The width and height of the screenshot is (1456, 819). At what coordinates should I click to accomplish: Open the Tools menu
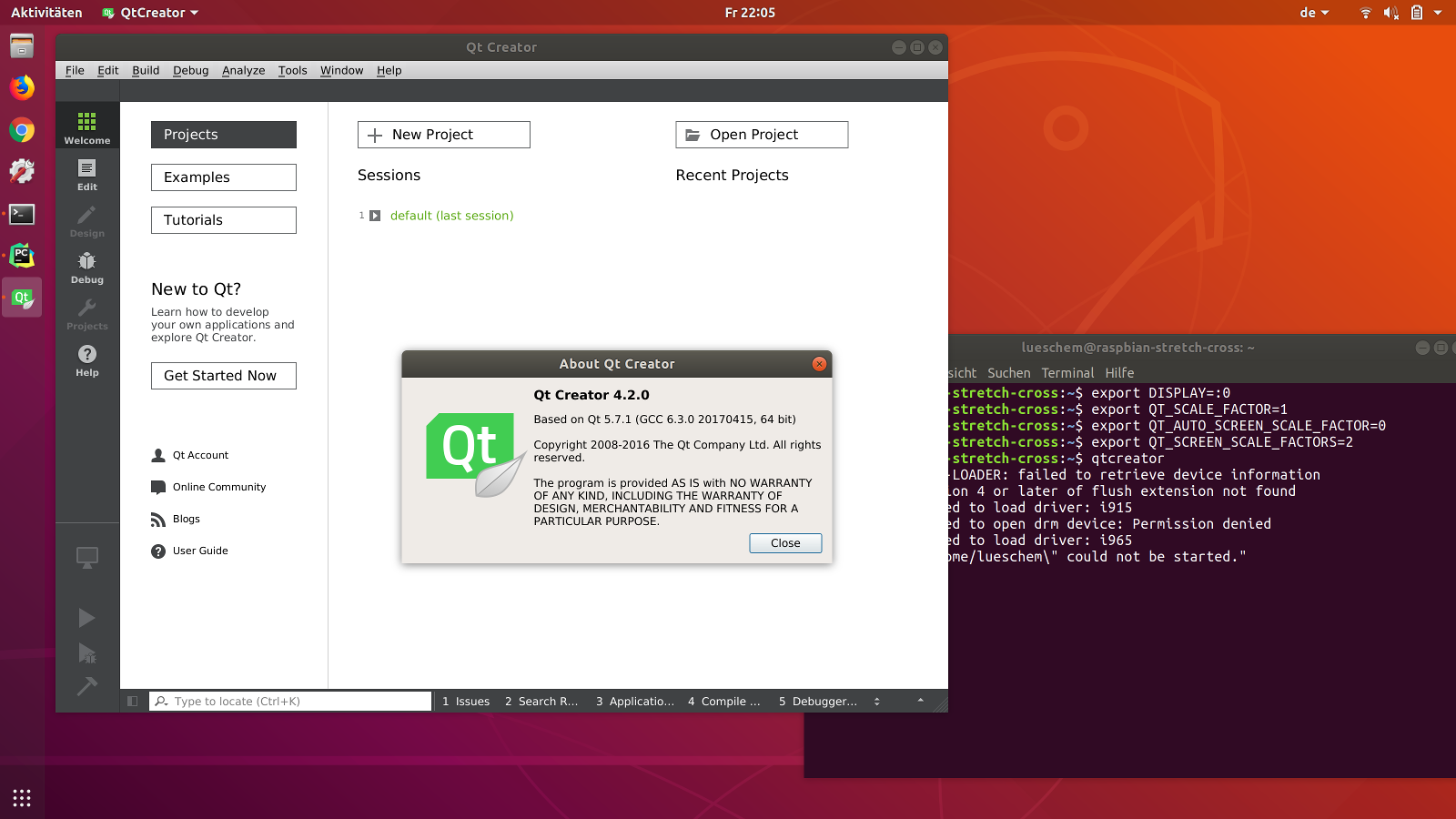click(293, 70)
